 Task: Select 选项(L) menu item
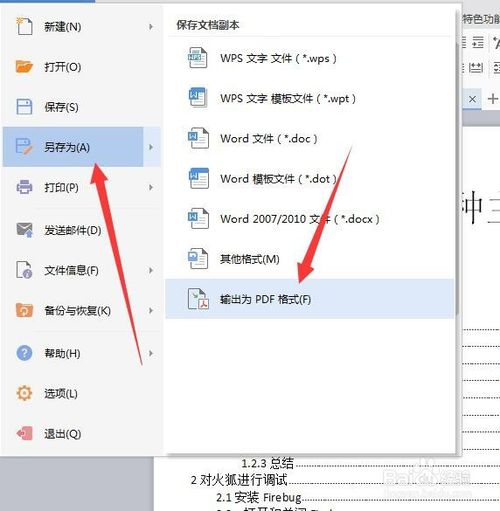[x=82, y=393]
